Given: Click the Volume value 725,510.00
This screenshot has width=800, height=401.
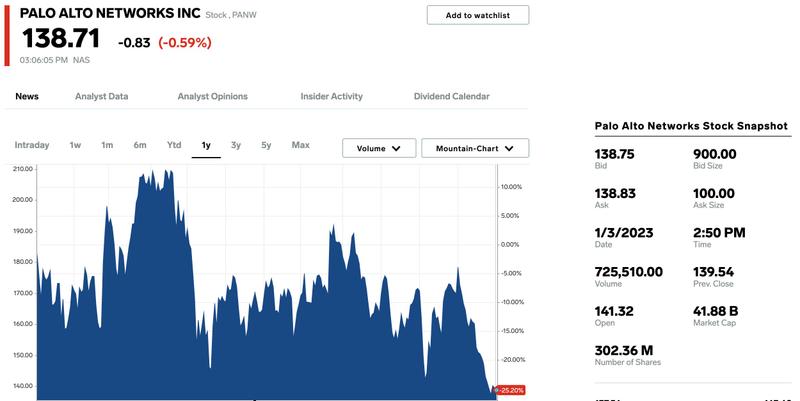Looking at the screenshot, I should [x=629, y=272].
